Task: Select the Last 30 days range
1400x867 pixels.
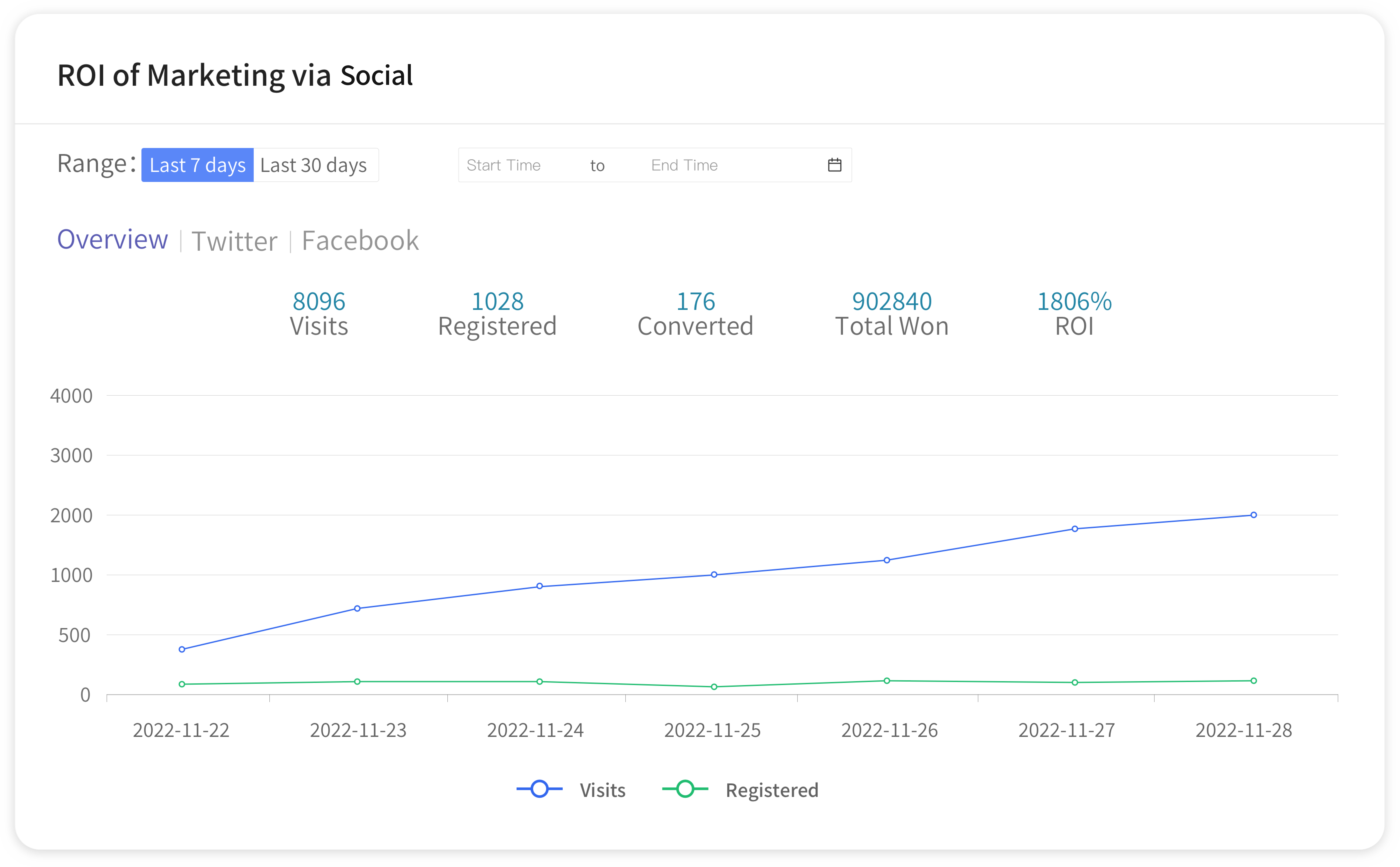Action: pos(314,165)
